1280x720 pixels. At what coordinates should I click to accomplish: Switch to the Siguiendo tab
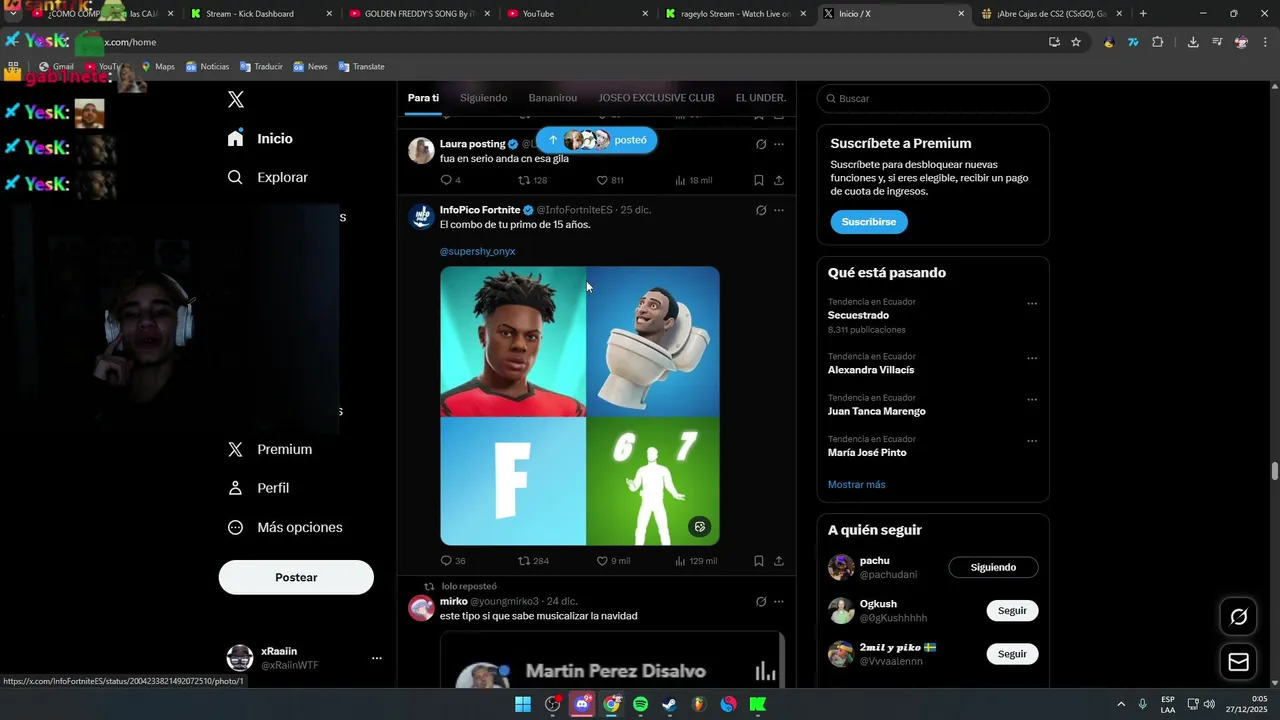click(484, 98)
